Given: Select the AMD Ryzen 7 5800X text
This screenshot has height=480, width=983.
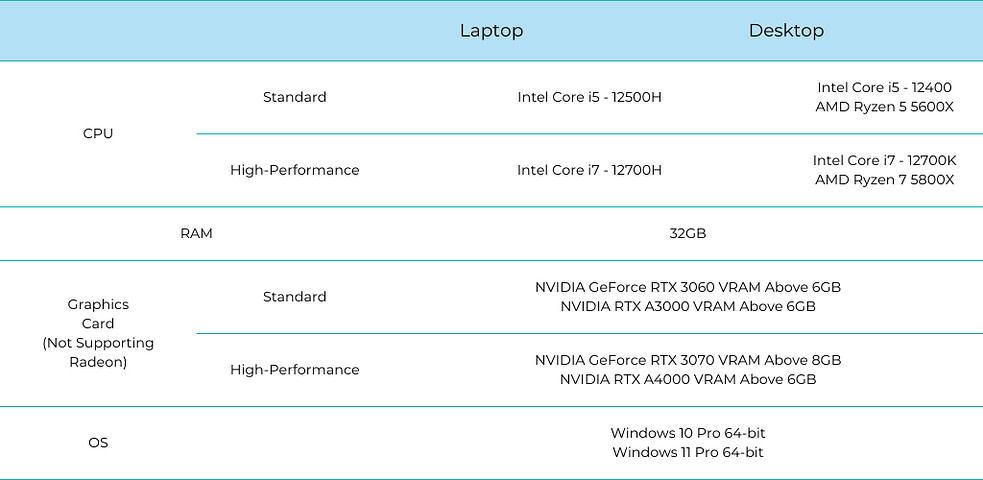Looking at the screenshot, I should [884, 180].
